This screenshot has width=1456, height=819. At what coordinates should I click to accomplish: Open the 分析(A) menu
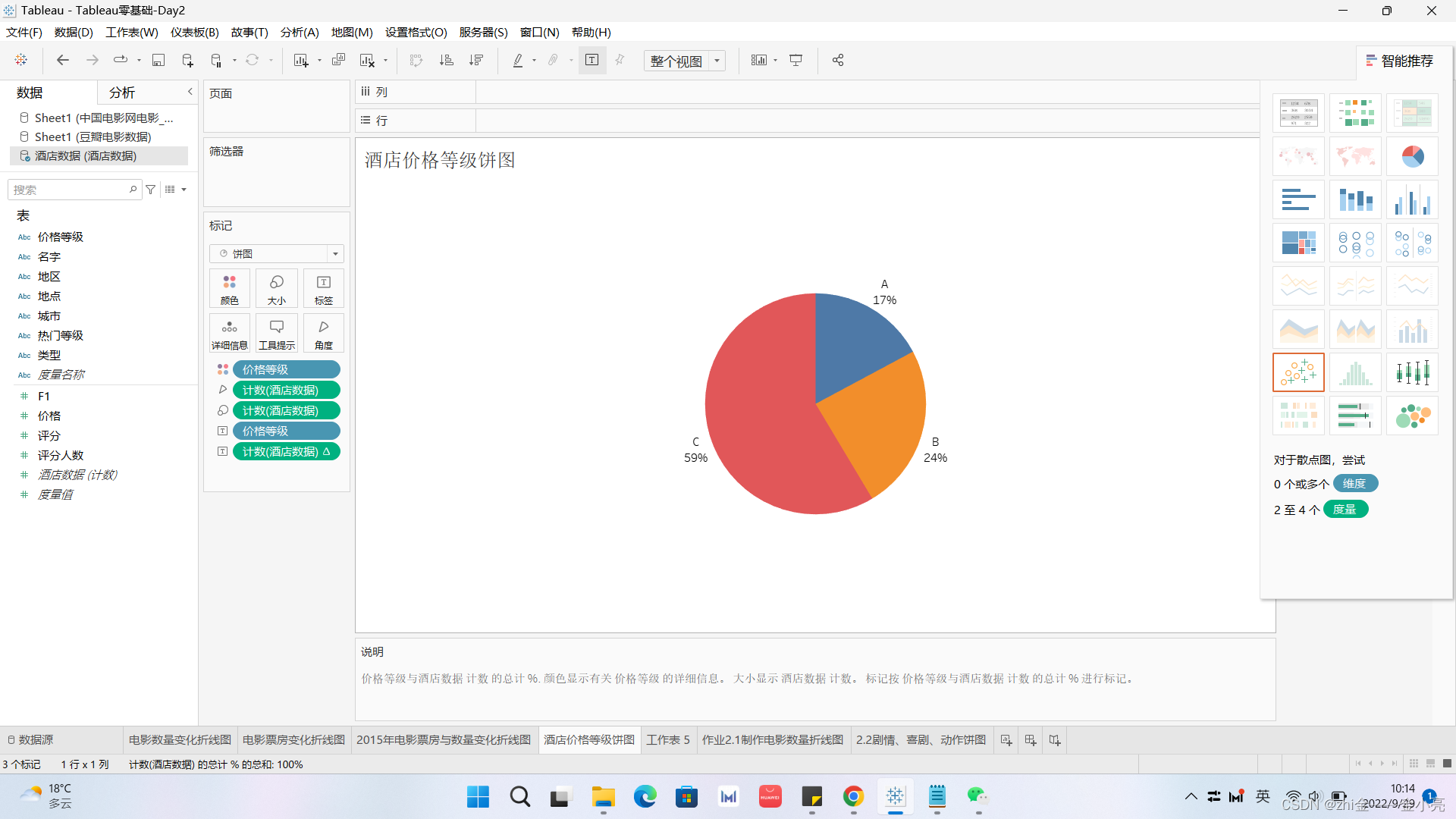(x=298, y=32)
